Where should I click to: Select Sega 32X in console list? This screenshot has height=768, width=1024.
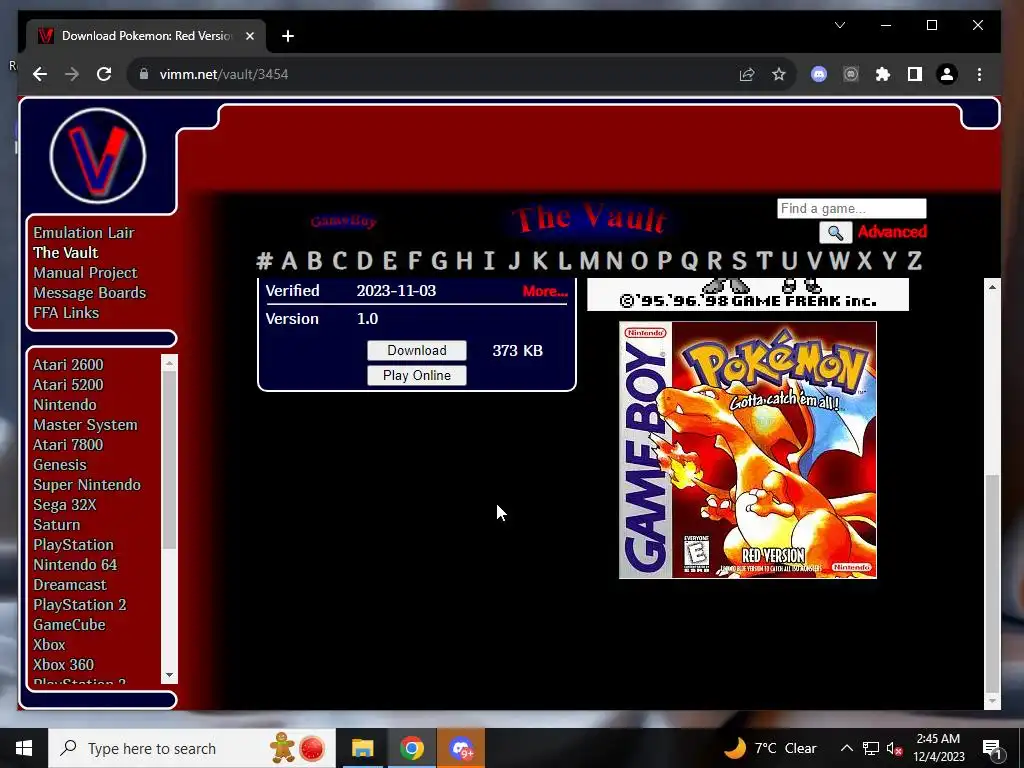(65, 505)
